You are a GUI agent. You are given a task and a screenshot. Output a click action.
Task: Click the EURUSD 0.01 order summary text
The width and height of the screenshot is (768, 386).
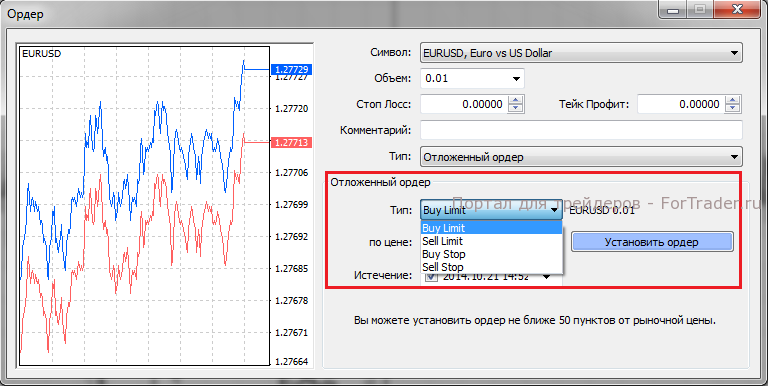coord(602,211)
